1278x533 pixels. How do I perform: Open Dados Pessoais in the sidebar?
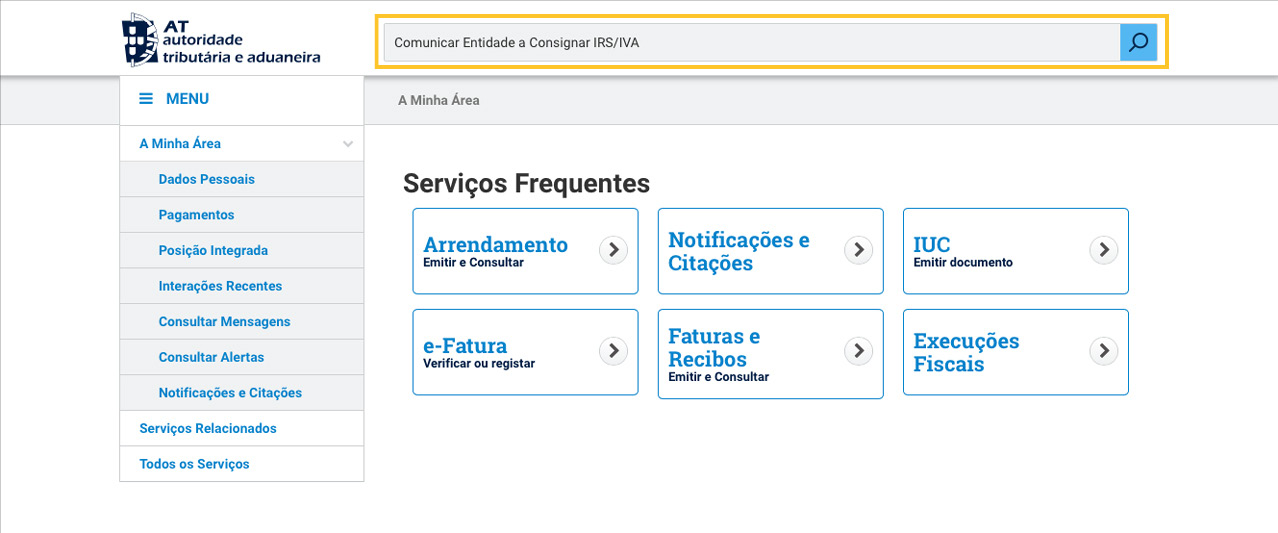[x=206, y=179]
